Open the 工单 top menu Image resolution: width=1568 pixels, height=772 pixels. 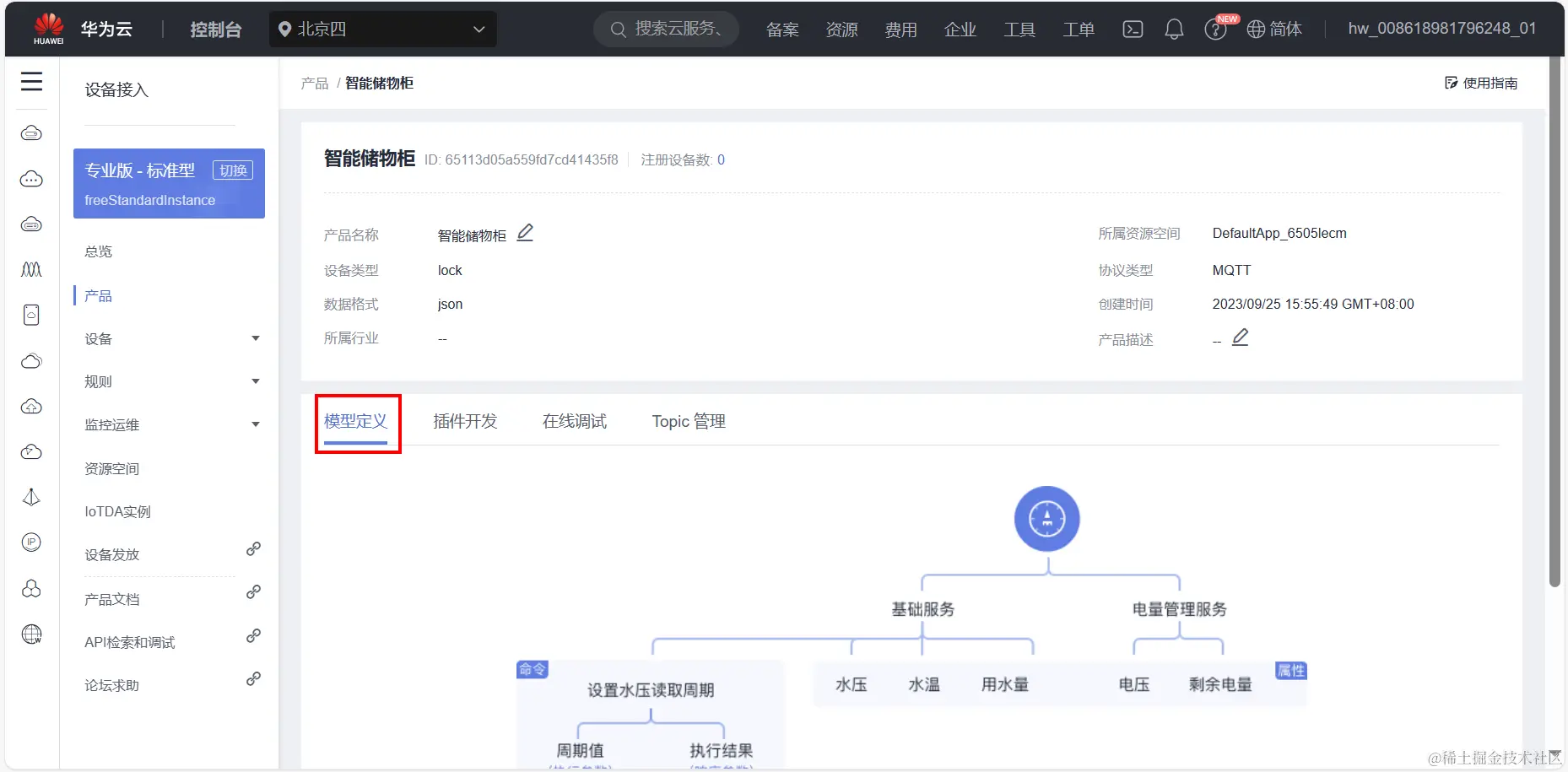(1078, 30)
